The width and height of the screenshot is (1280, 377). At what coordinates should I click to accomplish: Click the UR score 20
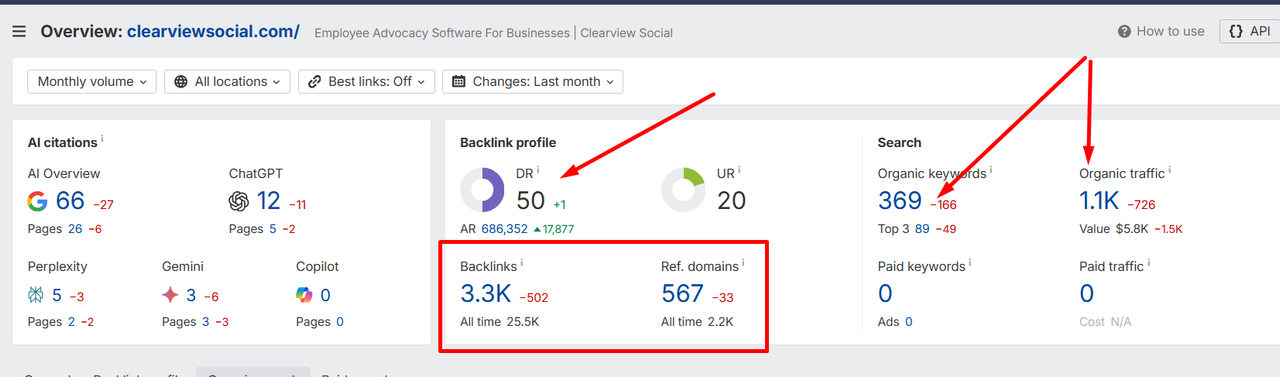[x=731, y=201]
